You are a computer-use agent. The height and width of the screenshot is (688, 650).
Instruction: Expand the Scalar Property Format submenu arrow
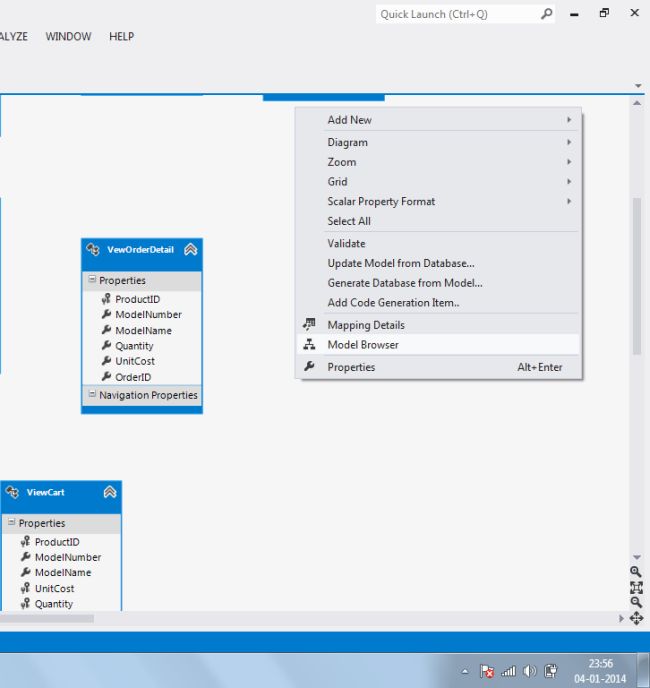coord(569,201)
